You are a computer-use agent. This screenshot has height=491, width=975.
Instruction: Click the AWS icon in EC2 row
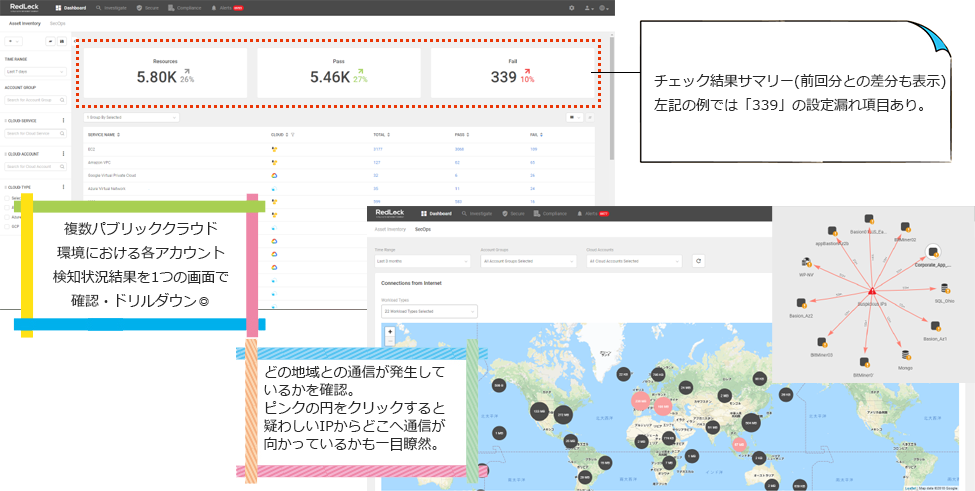tap(274, 149)
